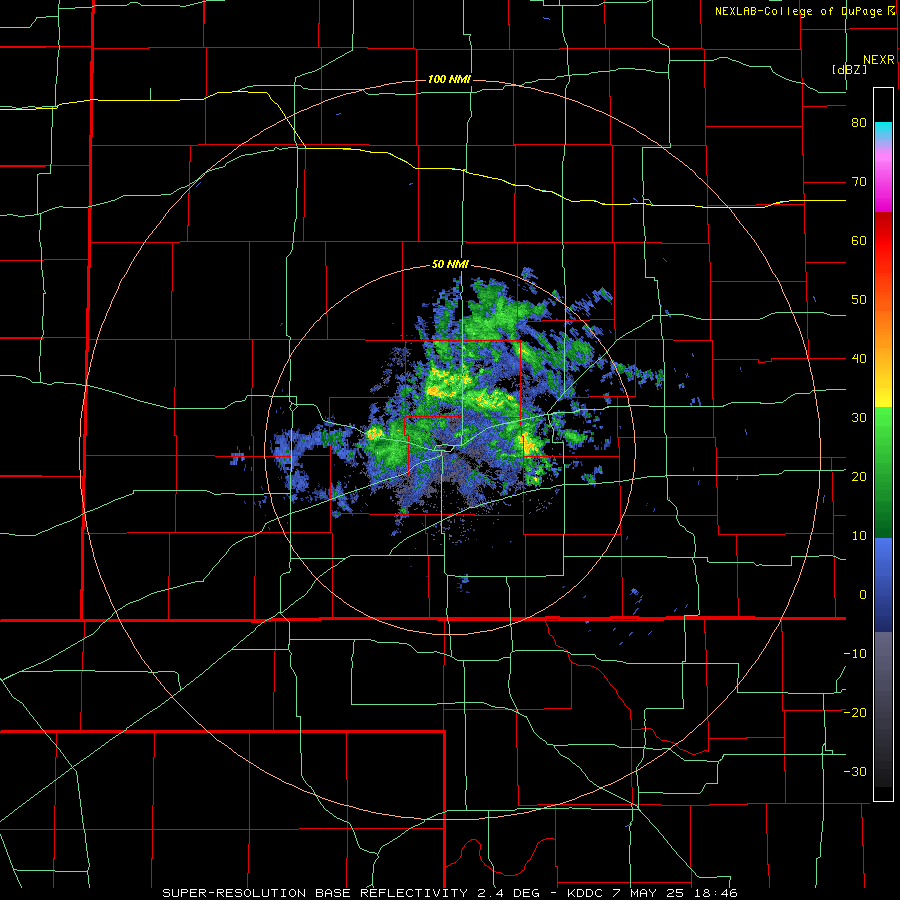
Task: Click the 20 value on the dBZ scale
Action: 859,477
